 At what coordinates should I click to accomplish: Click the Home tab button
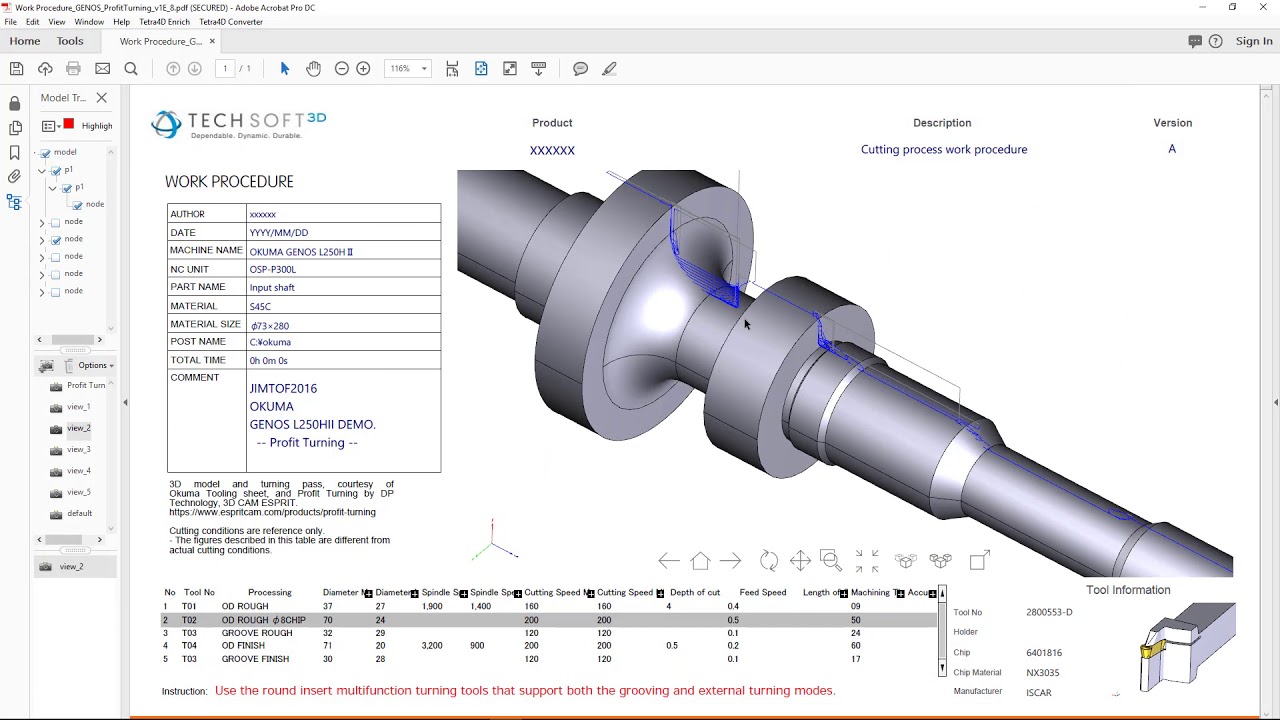(25, 41)
